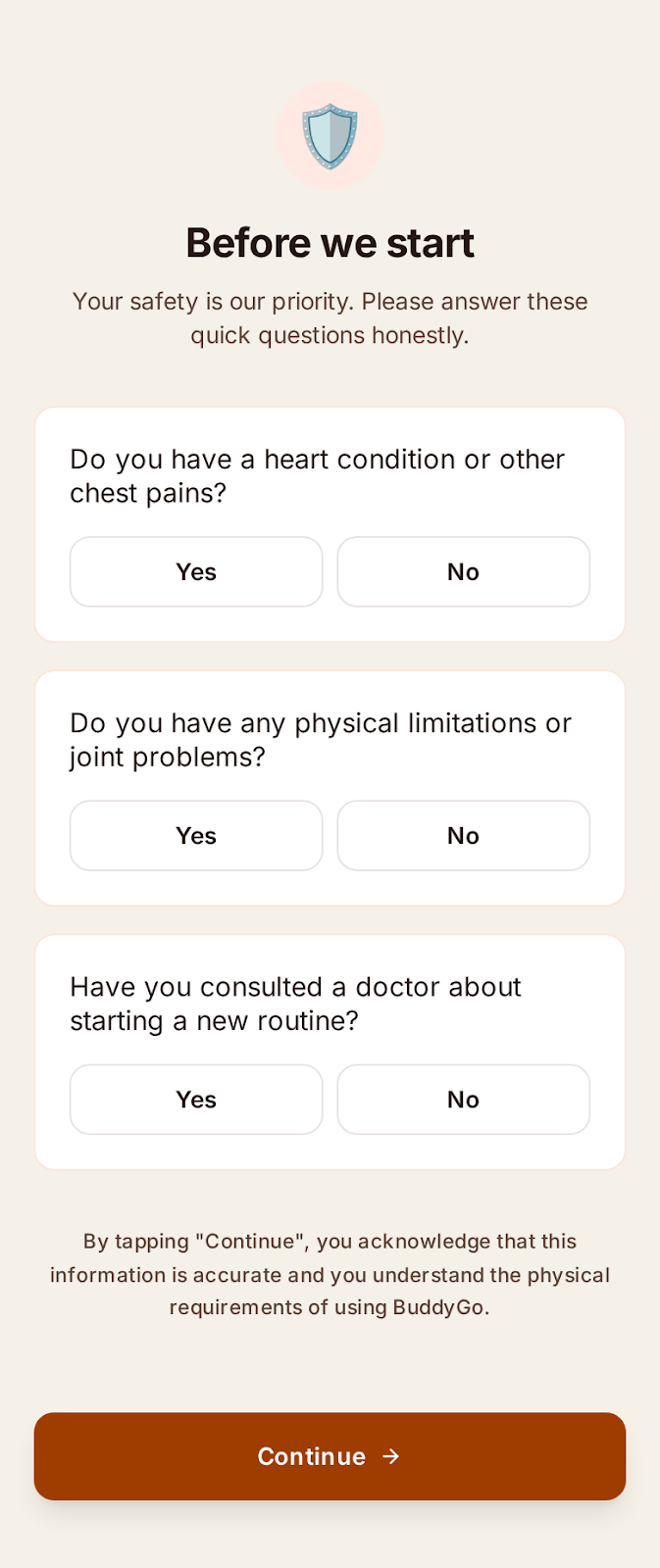Tap the Continue button

(x=330, y=1456)
